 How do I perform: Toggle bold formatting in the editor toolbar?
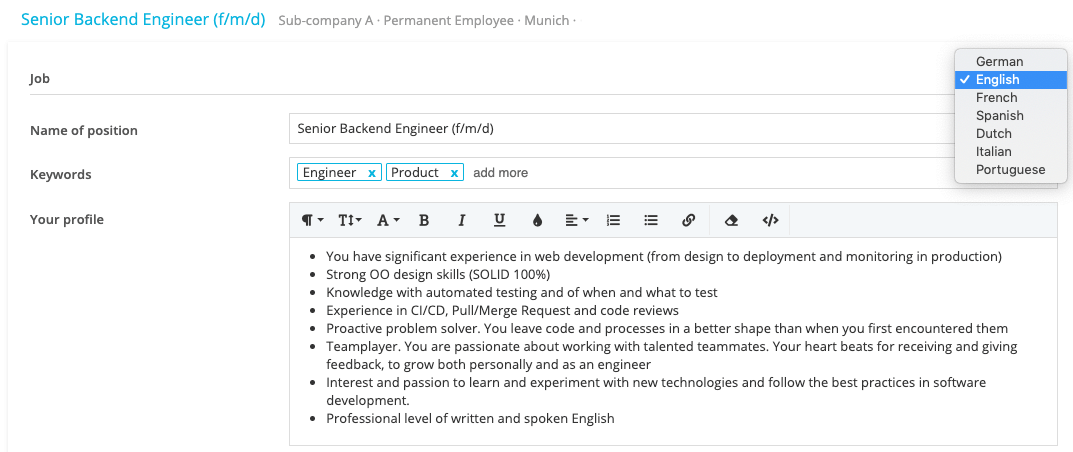(424, 220)
